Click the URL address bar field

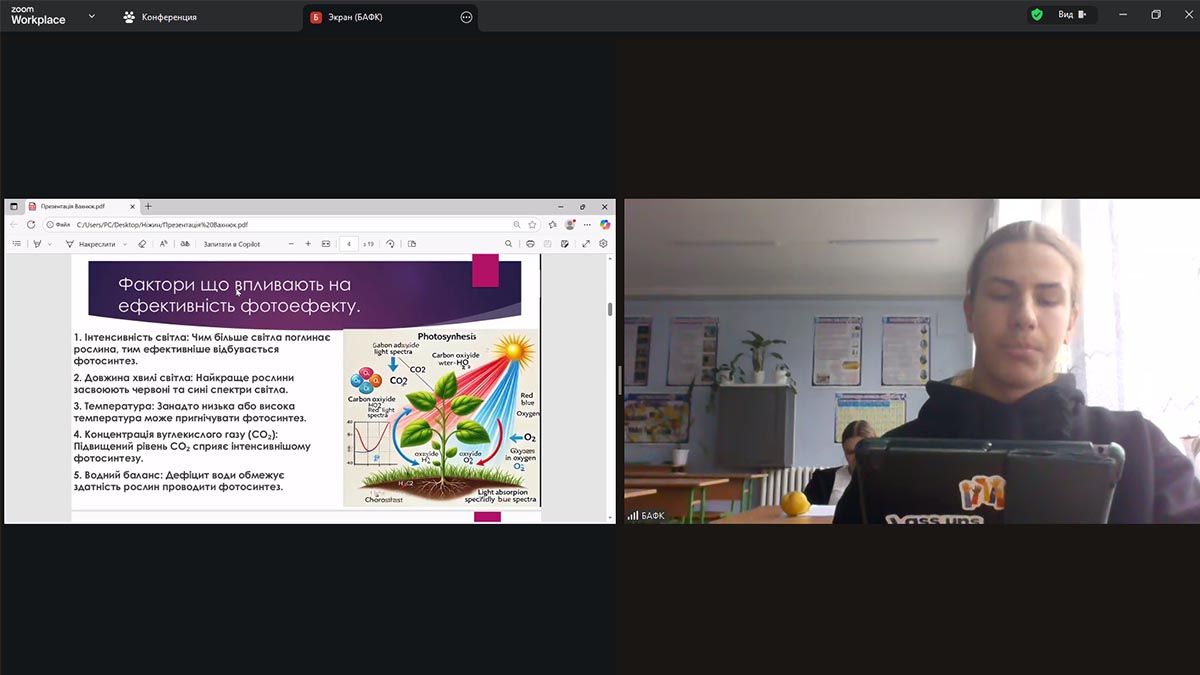coord(280,225)
